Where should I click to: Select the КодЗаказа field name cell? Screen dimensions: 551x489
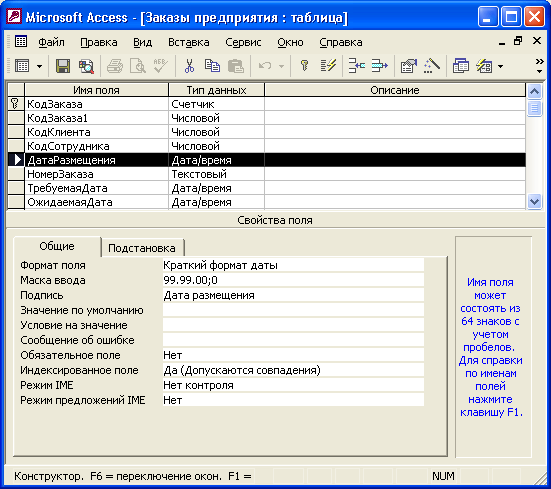97,104
